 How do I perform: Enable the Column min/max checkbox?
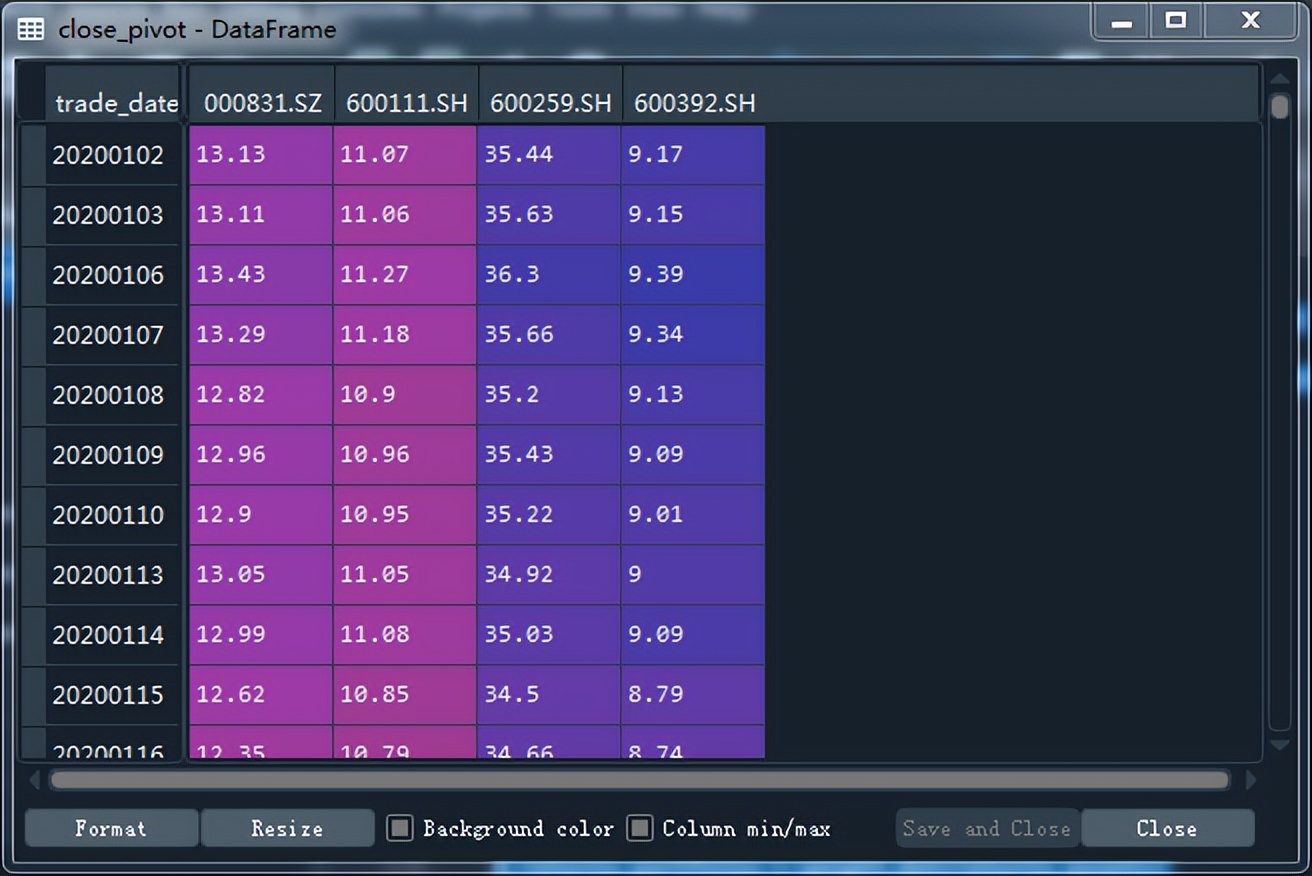point(639,828)
